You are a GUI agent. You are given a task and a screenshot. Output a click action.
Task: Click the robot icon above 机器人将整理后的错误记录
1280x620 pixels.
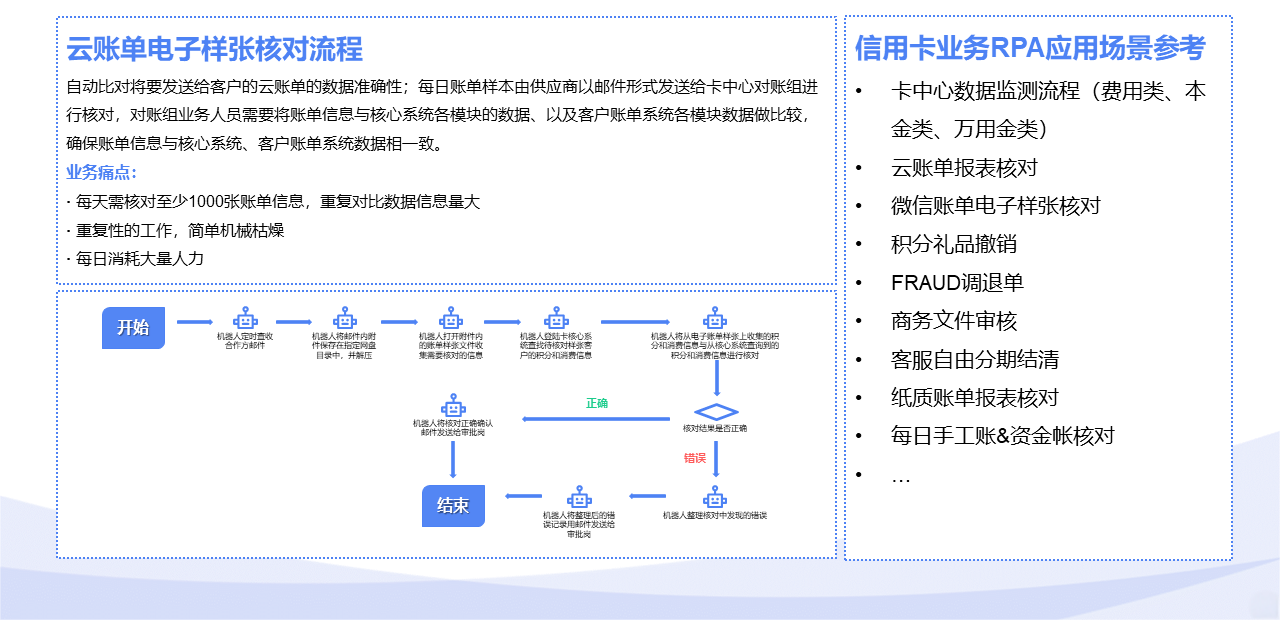click(x=579, y=497)
